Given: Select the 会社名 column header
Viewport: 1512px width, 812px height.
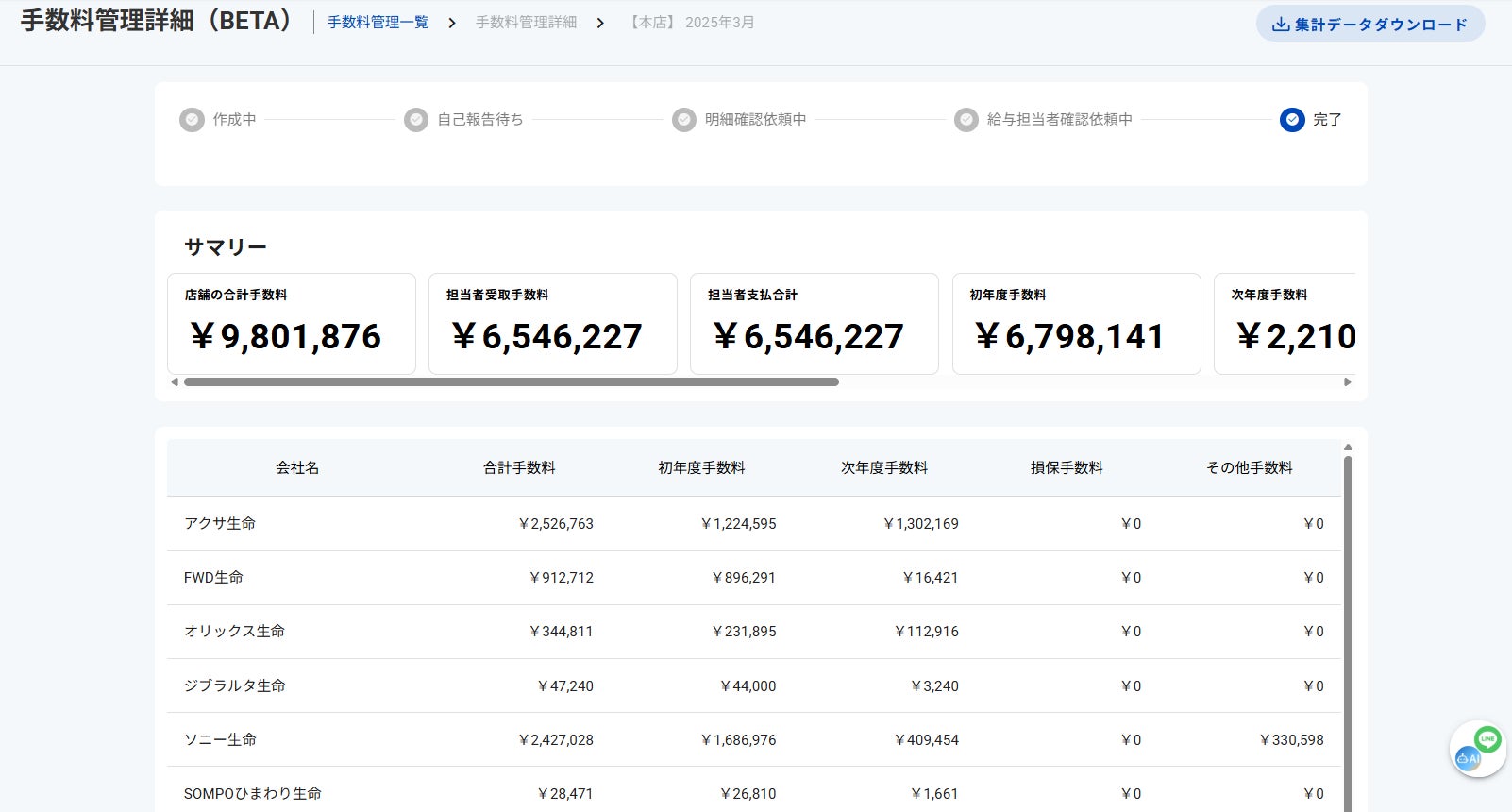Looking at the screenshot, I should [297, 468].
